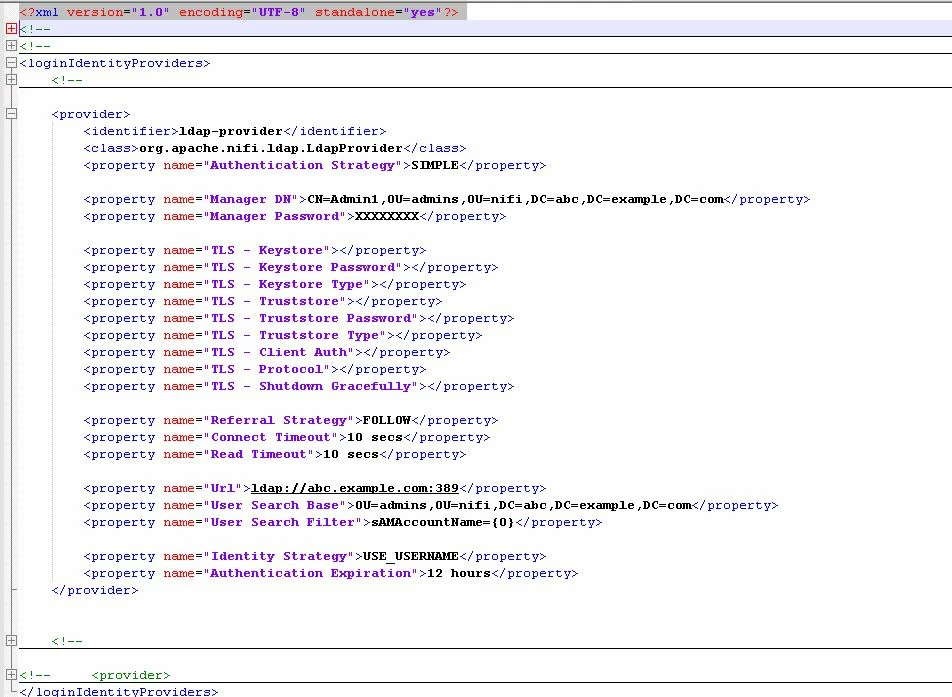The width and height of the screenshot is (952, 697).
Task: Click the "TLS - Keystore Type" property
Action: pyautogui.click(x=275, y=284)
